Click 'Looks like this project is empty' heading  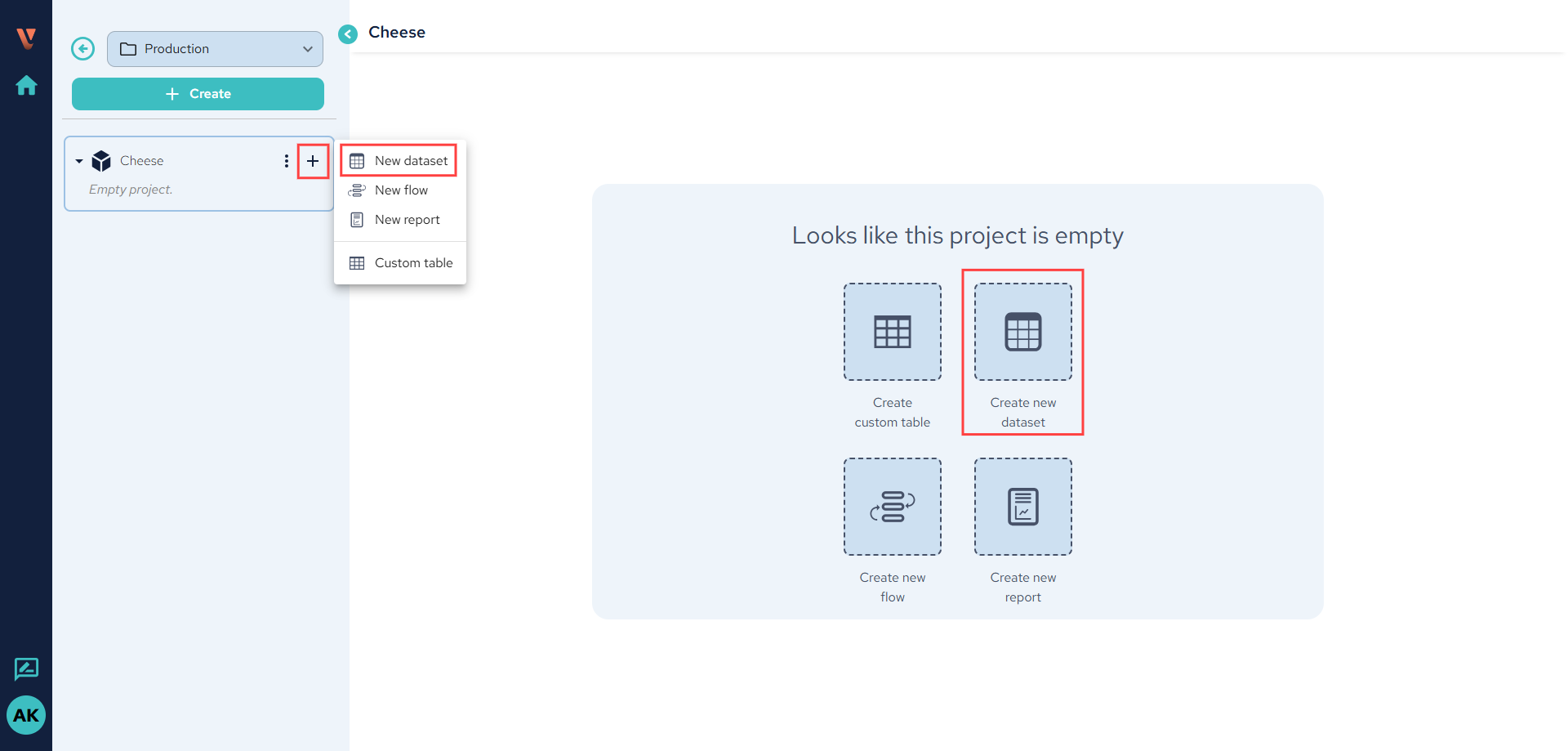click(x=958, y=235)
